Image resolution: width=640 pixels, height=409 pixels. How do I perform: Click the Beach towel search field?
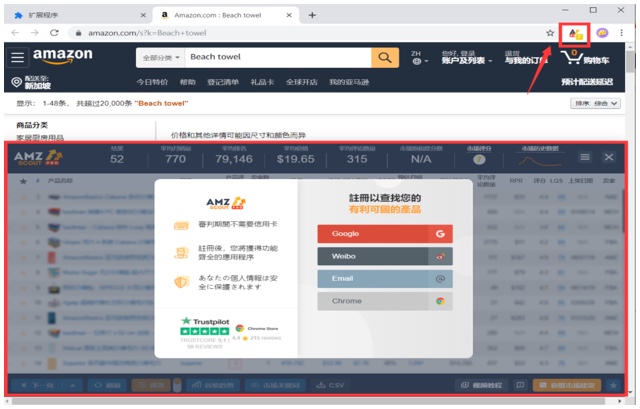(x=278, y=58)
